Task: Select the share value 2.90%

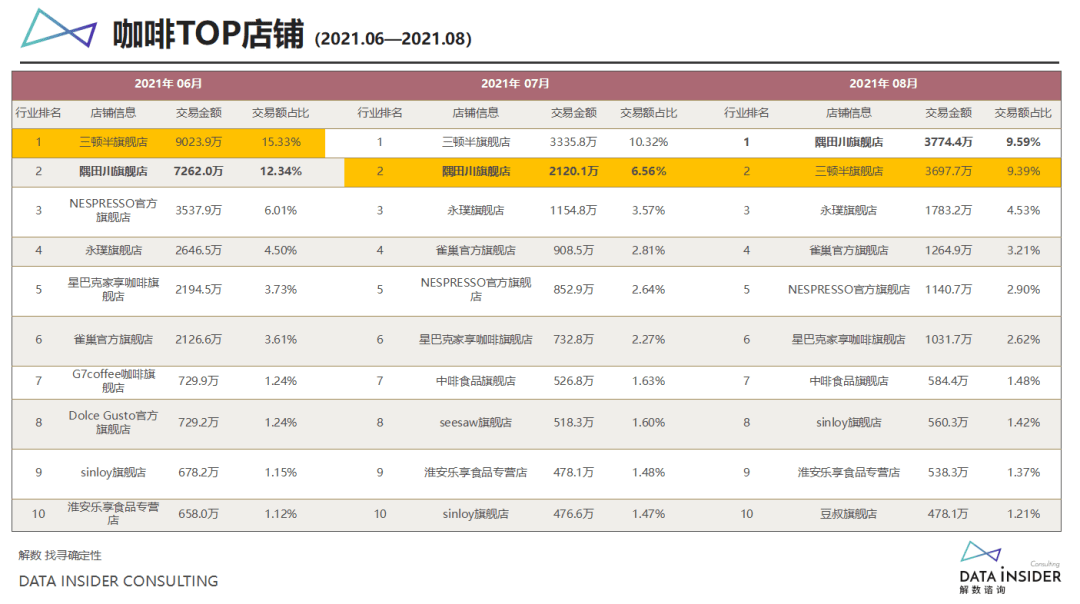Action: click(x=1023, y=289)
